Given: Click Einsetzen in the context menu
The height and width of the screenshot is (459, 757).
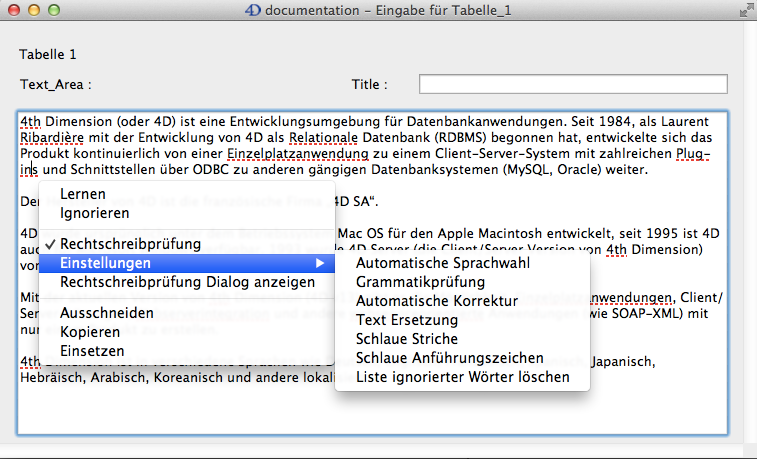Looking at the screenshot, I should click(x=92, y=351).
